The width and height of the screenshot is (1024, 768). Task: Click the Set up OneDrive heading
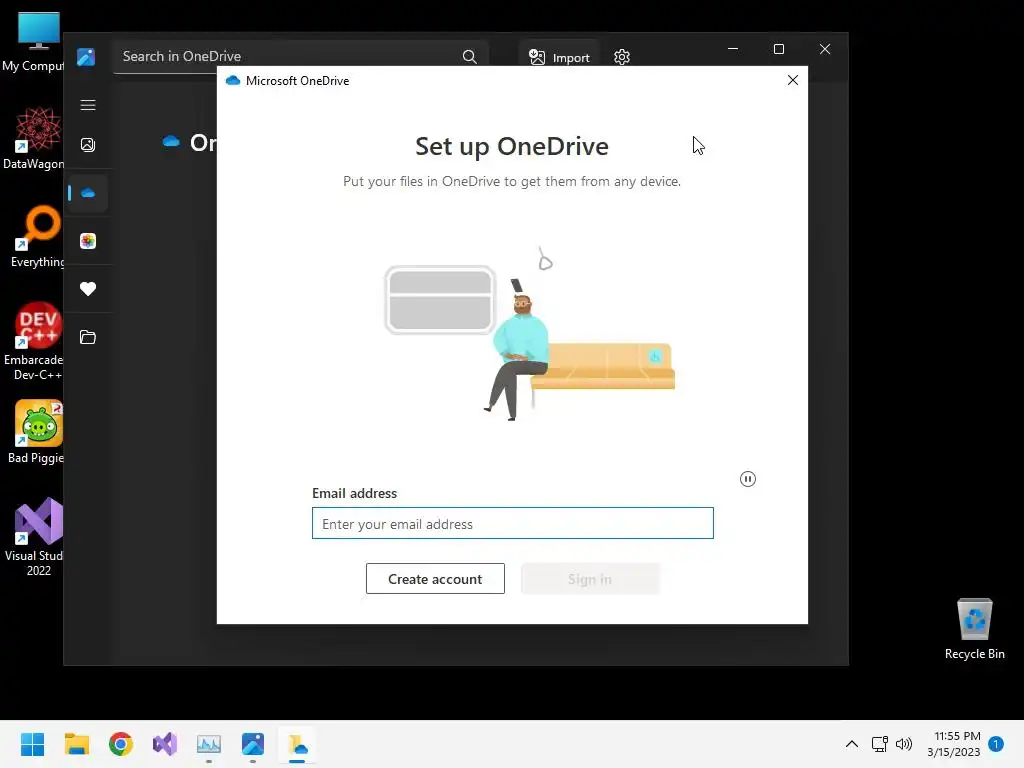512,146
